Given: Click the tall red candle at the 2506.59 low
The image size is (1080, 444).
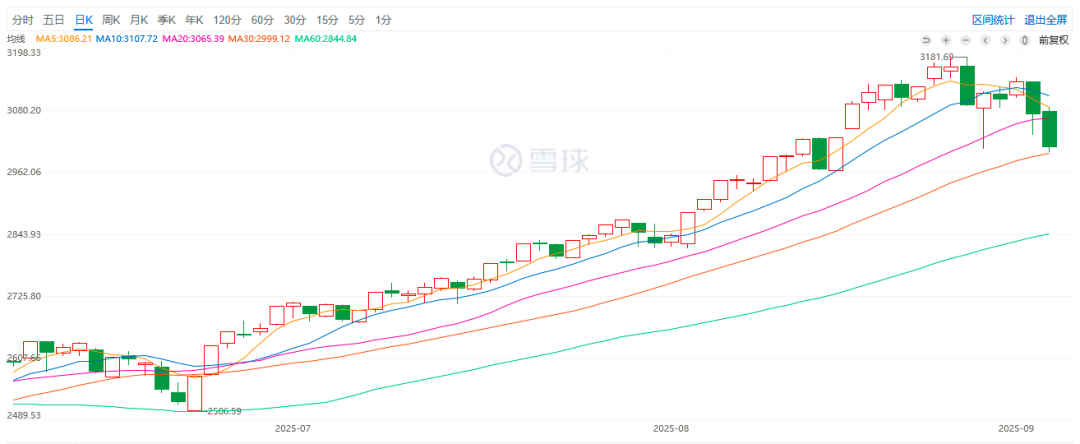Looking at the screenshot, I should [195, 393].
